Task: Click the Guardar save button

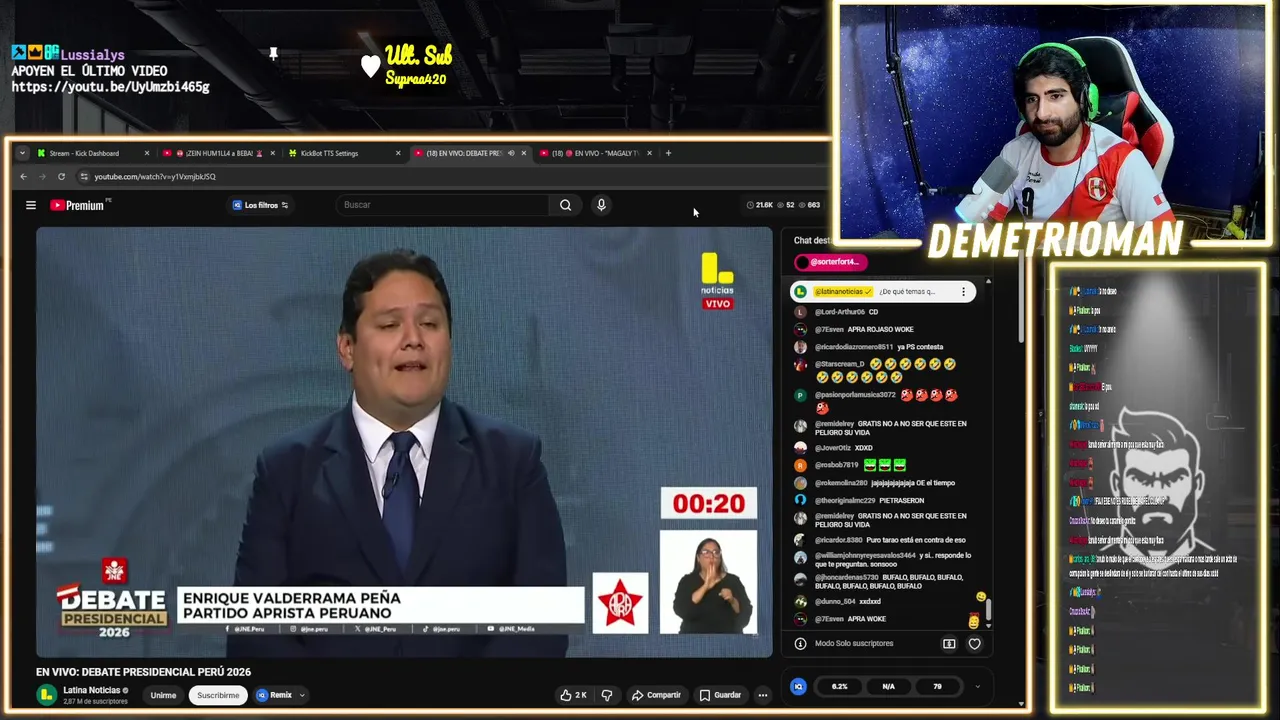Action: tap(720, 695)
